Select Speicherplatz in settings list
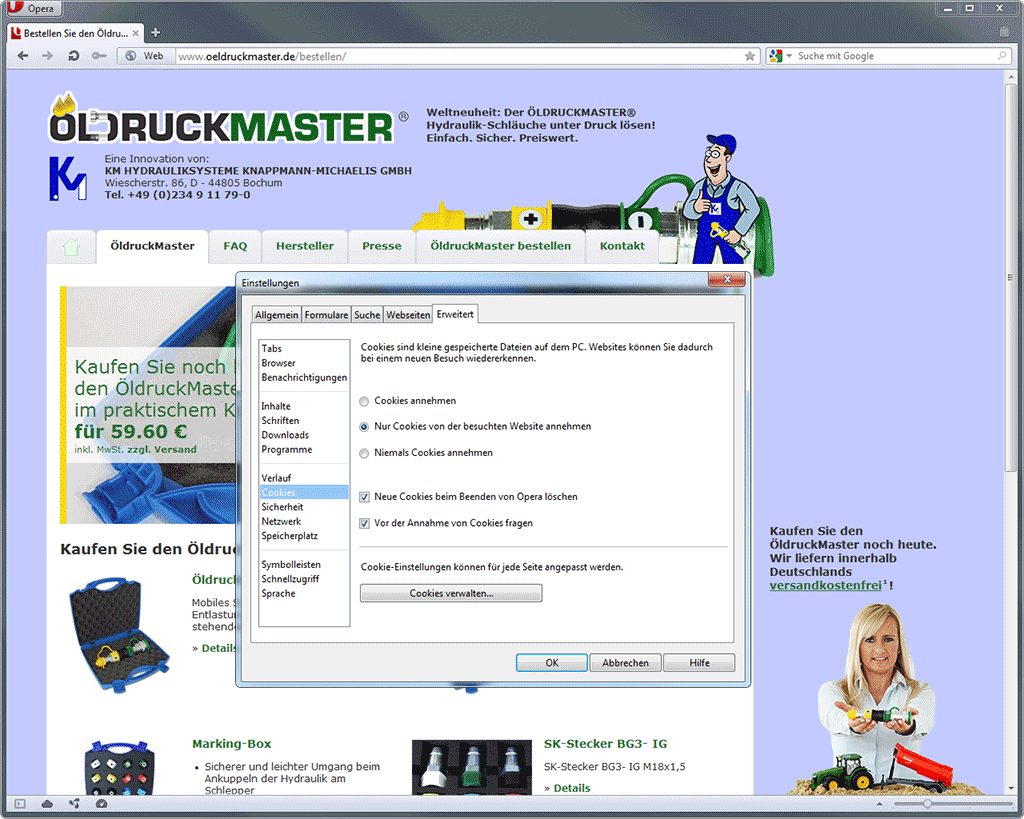This screenshot has width=1024, height=819. coord(304,536)
